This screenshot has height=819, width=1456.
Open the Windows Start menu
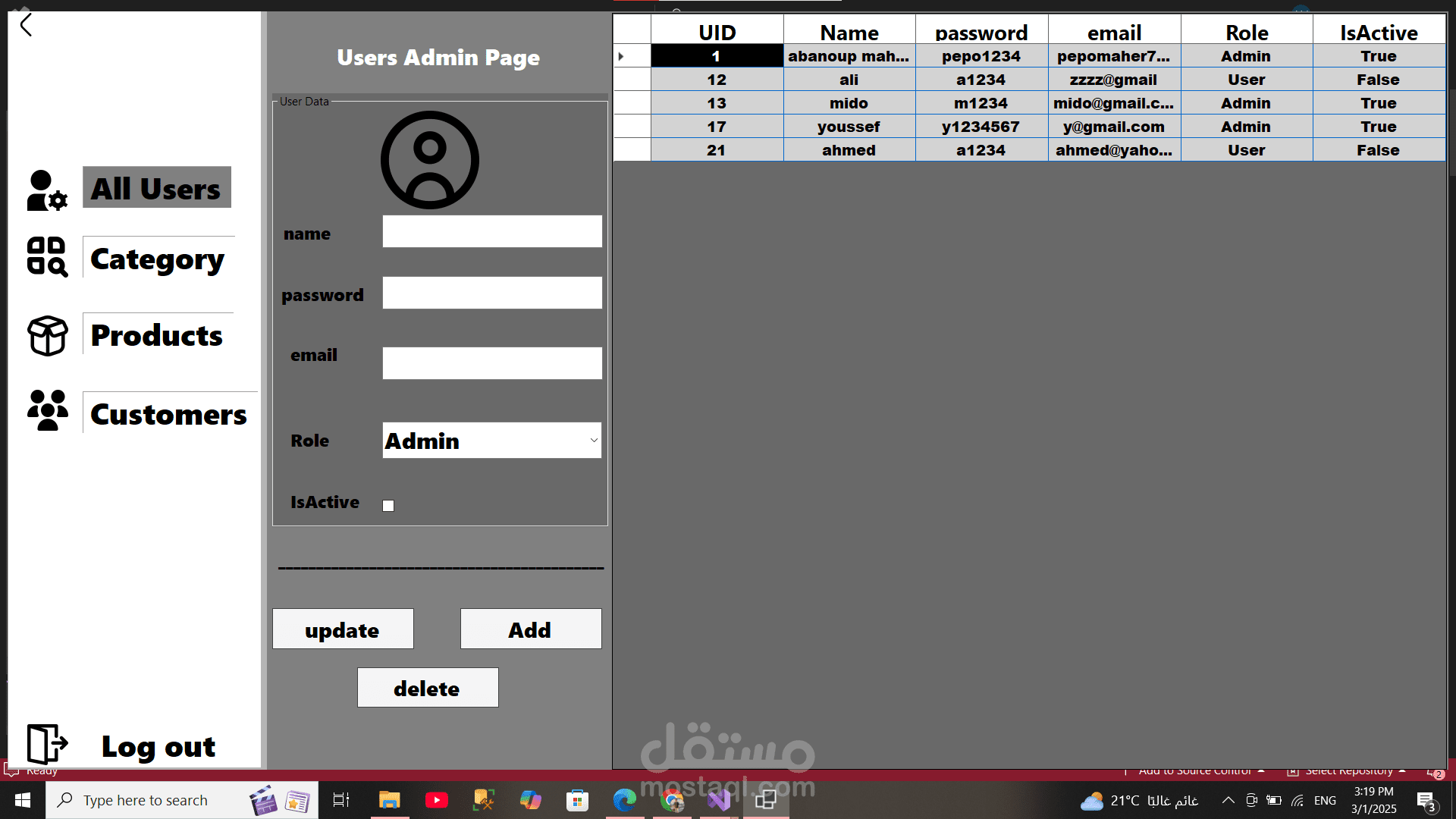(23, 800)
